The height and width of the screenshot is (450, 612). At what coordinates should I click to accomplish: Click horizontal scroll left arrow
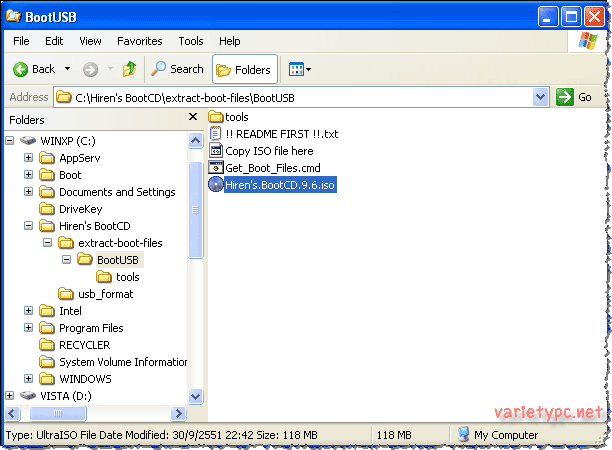[12, 413]
